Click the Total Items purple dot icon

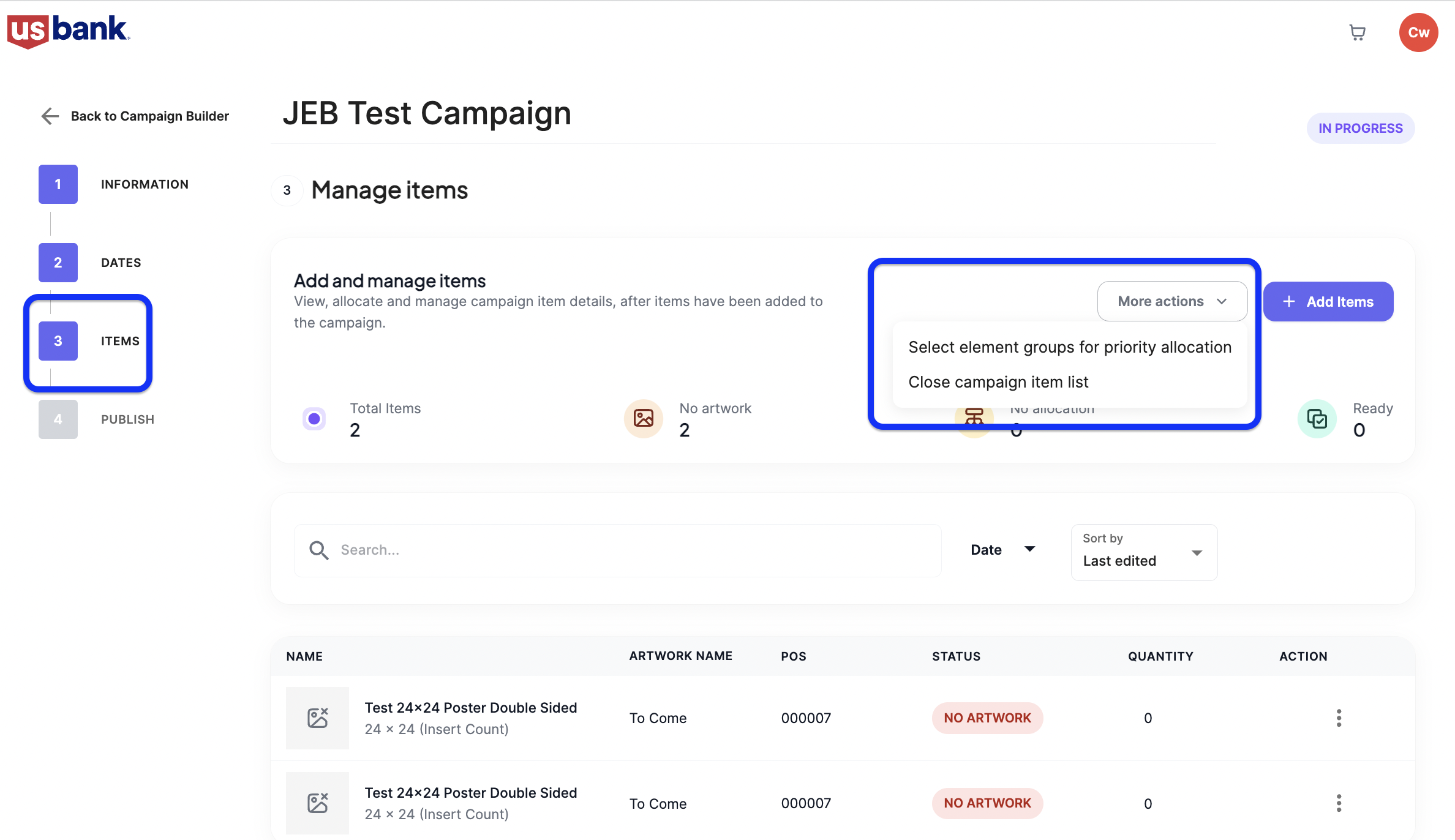tap(314, 419)
